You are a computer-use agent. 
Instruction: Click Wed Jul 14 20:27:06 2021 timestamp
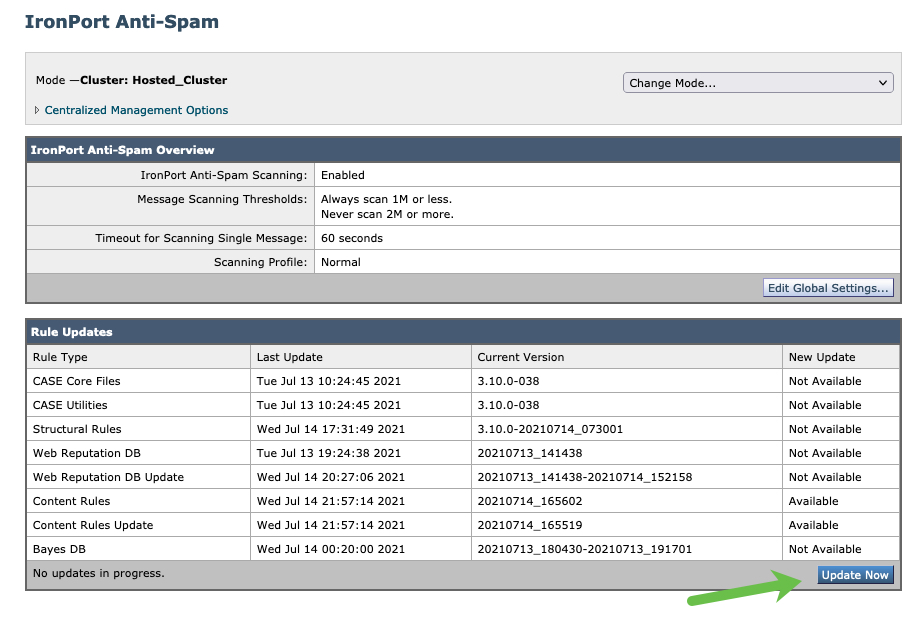[330, 477]
